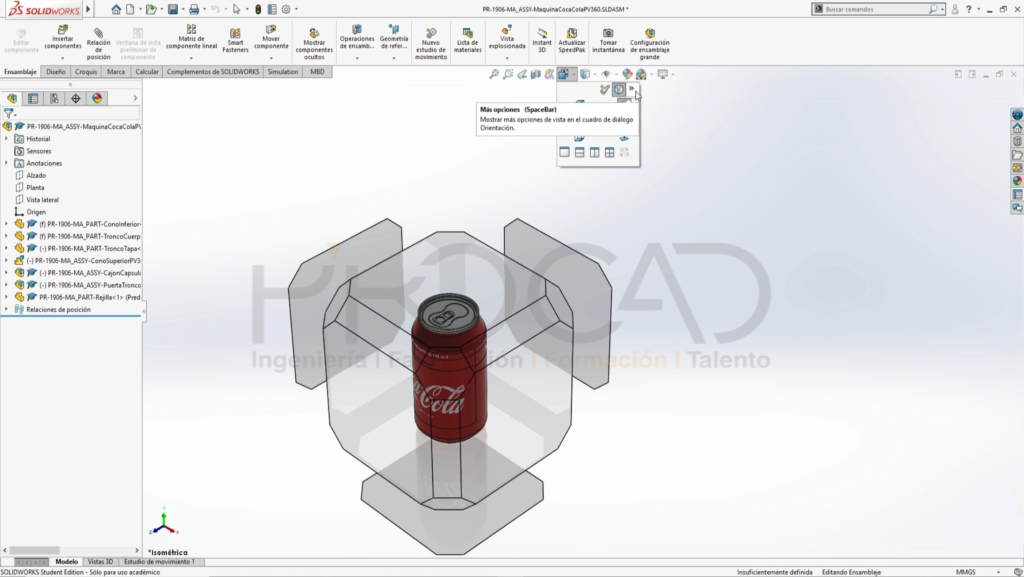Switch to ConfigurationManager panel tab

[54, 99]
